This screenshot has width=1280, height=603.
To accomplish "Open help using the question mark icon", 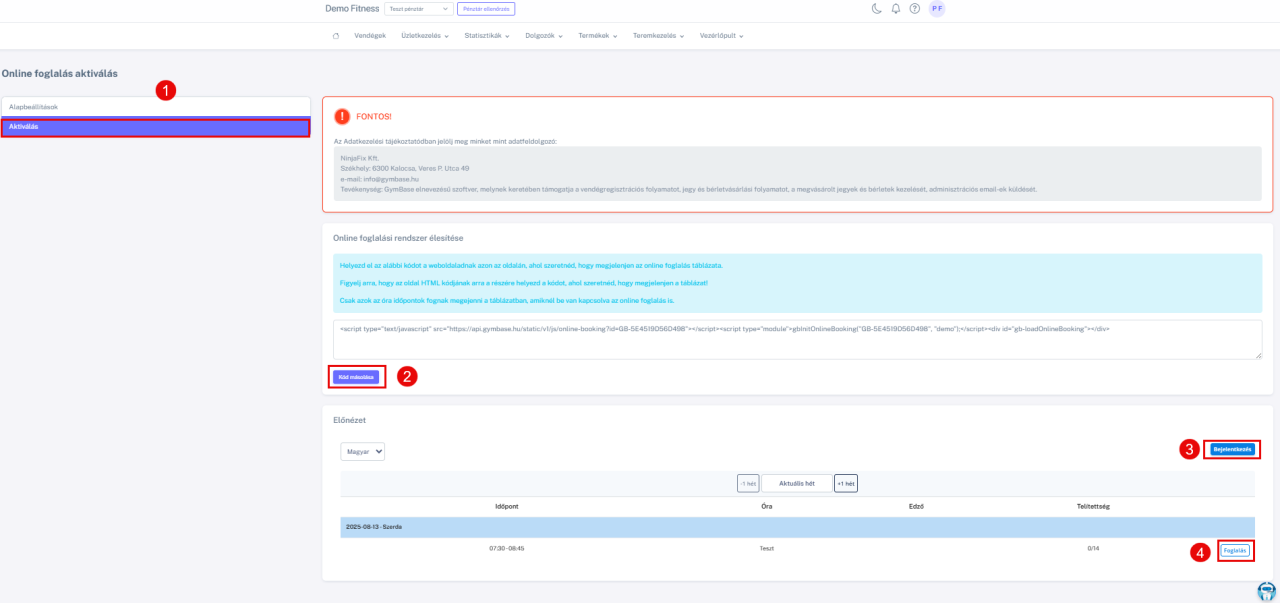I will click(x=915, y=9).
